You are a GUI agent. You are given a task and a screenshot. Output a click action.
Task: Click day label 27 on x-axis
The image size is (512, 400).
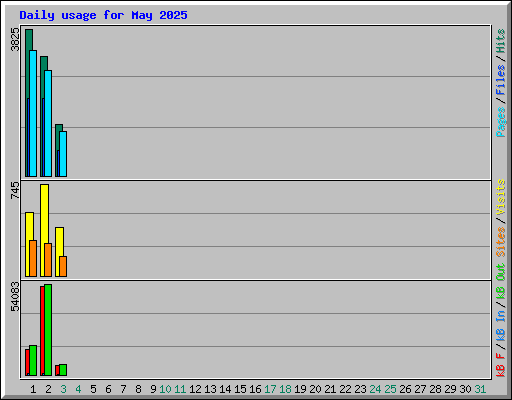coord(420,389)
